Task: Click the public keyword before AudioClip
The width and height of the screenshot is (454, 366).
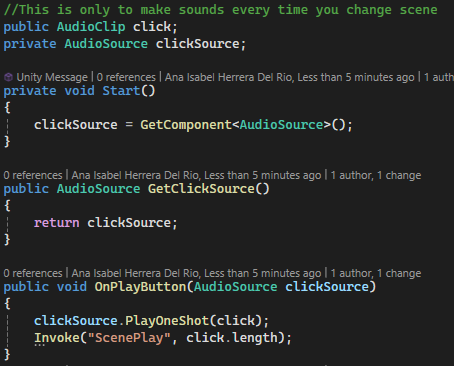Action: [x=26, y=27]
